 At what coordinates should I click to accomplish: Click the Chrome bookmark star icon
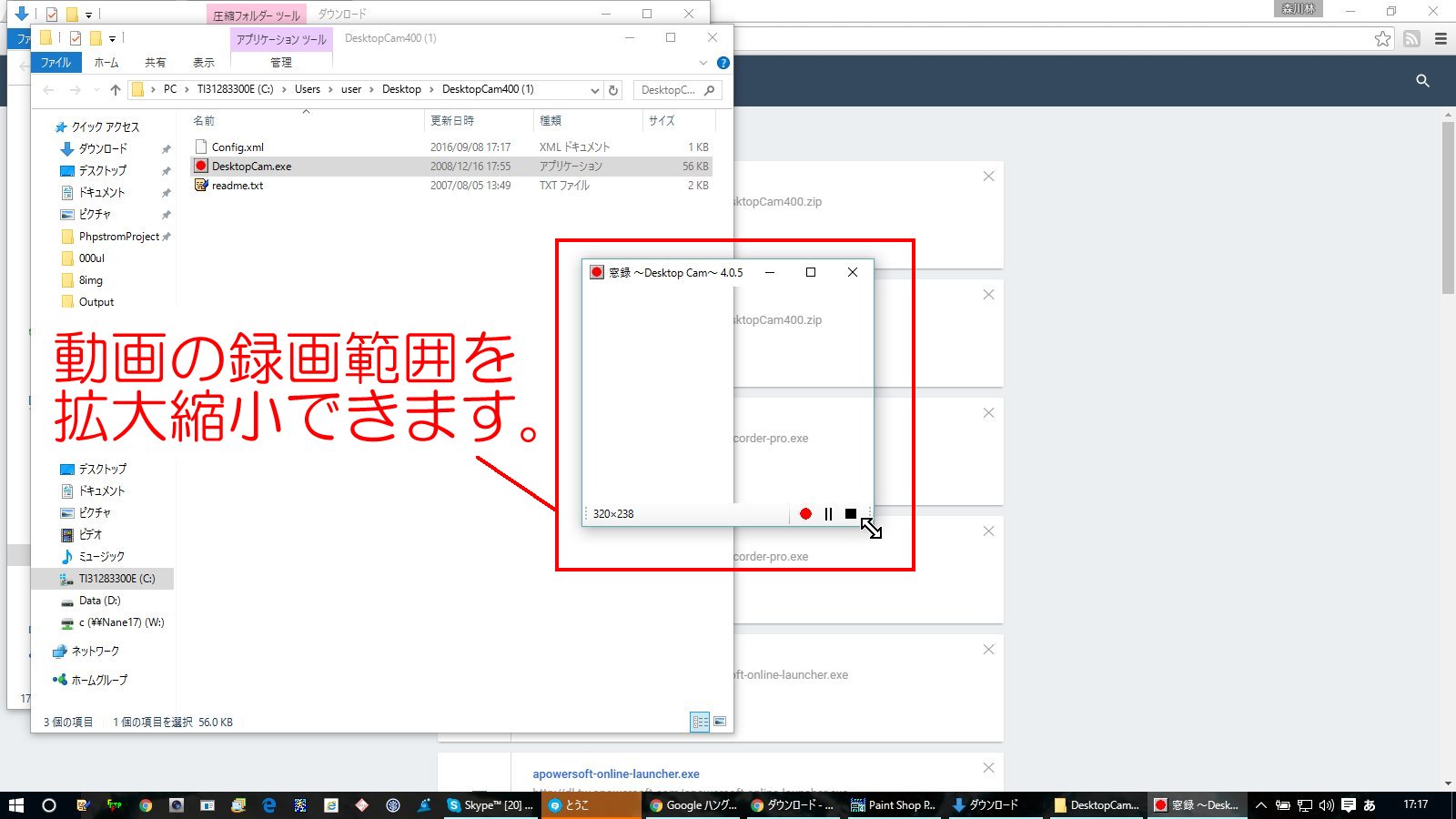1382,38
